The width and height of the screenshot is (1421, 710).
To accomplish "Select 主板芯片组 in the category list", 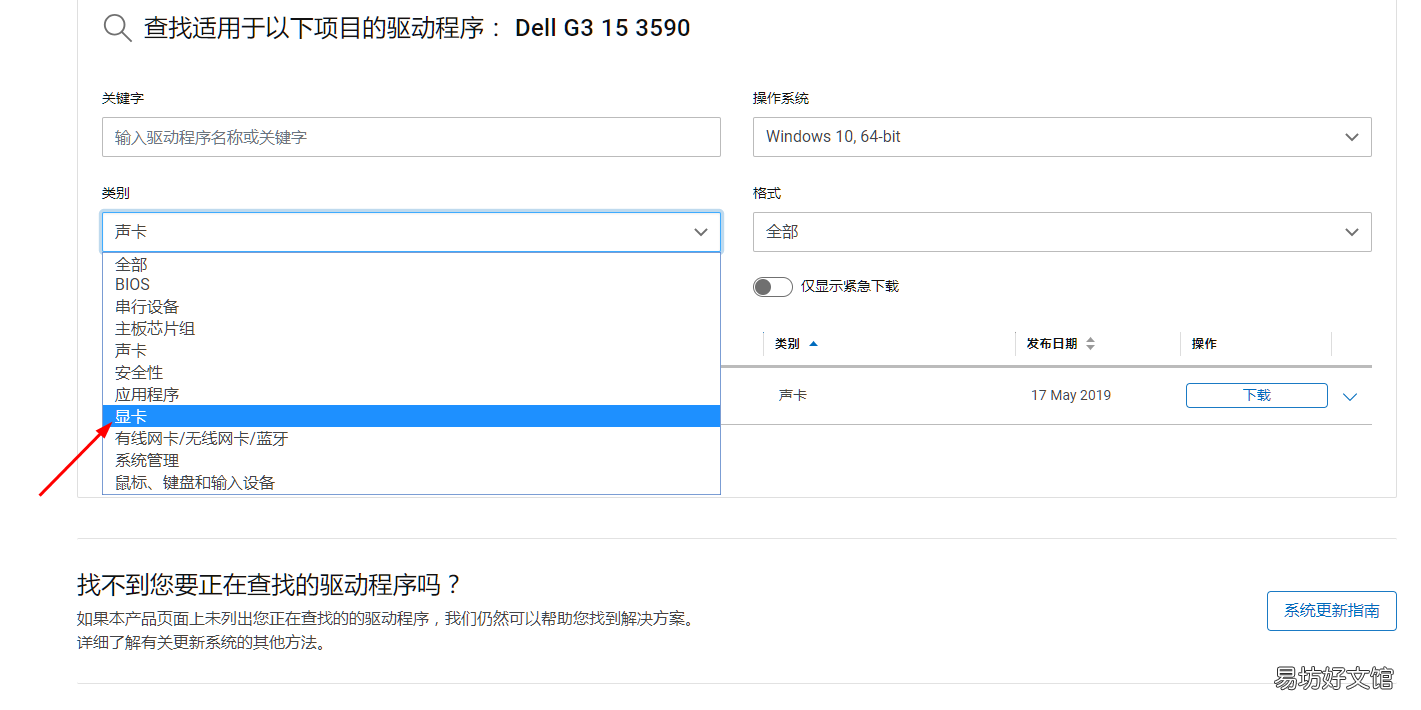I will (x=411, y=329).
